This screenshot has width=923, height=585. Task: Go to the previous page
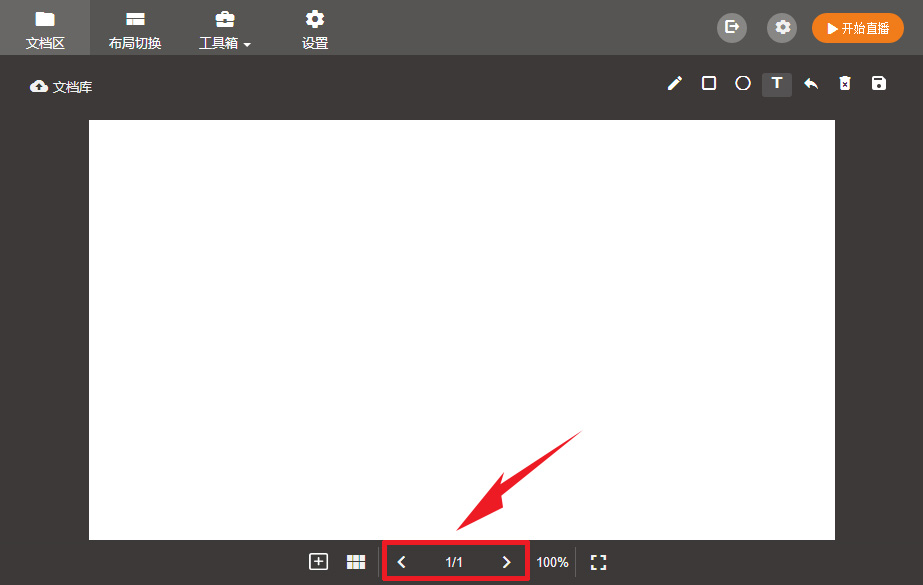coord(402,562)
